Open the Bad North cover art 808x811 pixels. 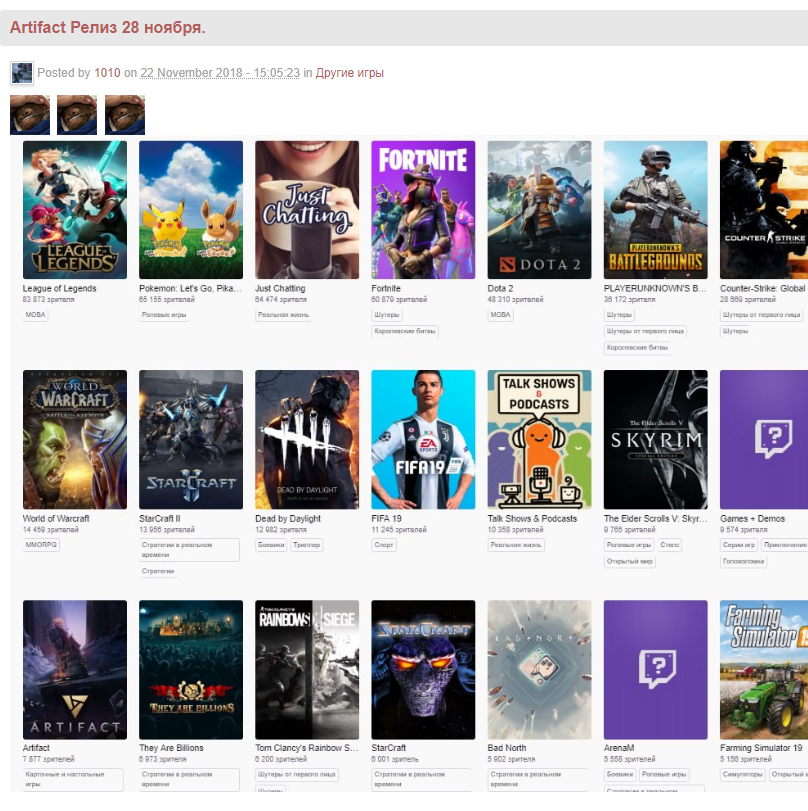[x=539, y=670]
